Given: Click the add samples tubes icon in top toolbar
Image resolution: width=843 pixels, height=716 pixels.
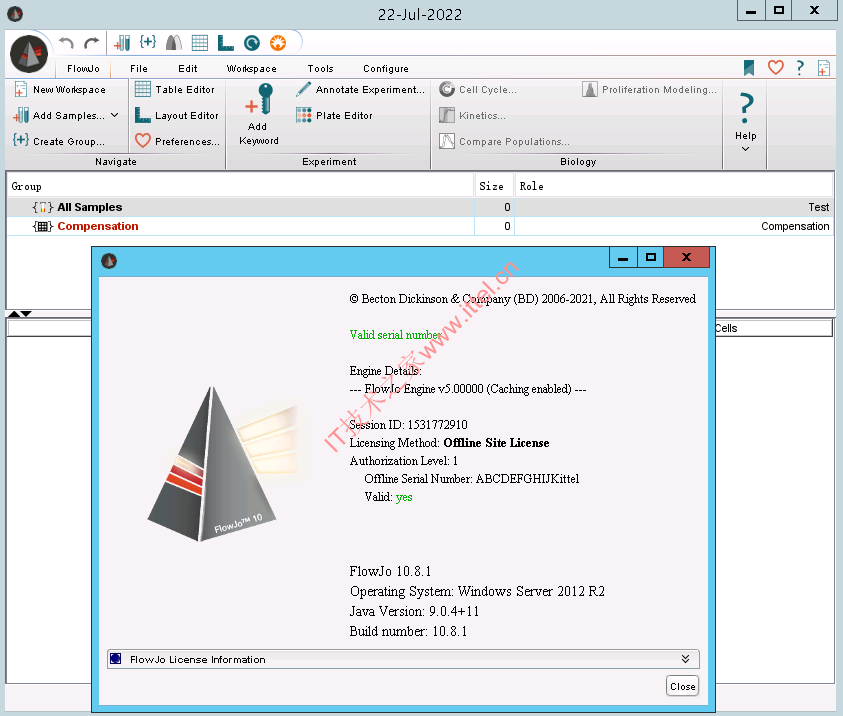Looking at the screenshot, I should pos(122,43).
